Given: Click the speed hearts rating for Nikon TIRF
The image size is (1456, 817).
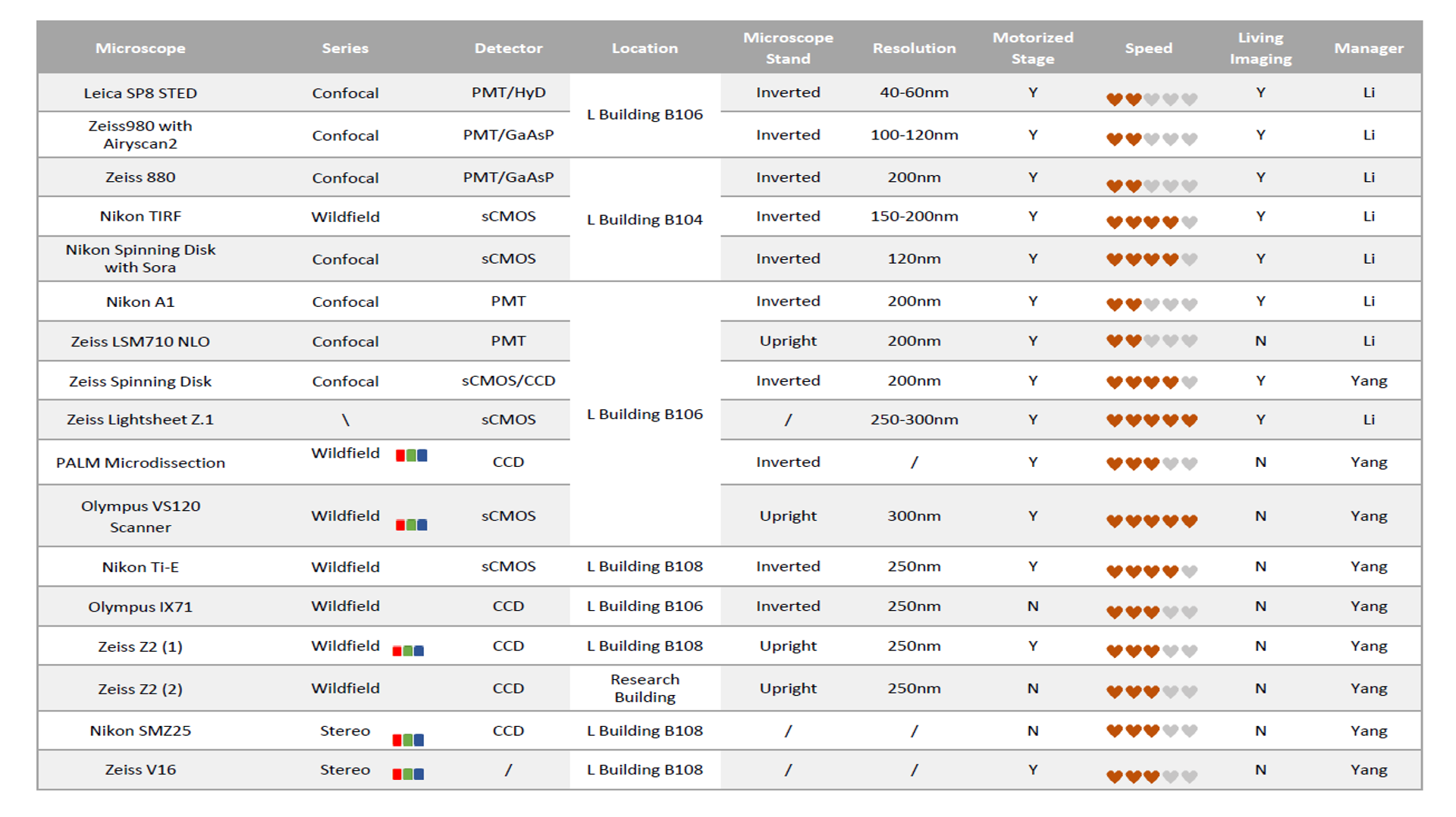Looking at the screenshot, I should click(x=1151, y=222).
